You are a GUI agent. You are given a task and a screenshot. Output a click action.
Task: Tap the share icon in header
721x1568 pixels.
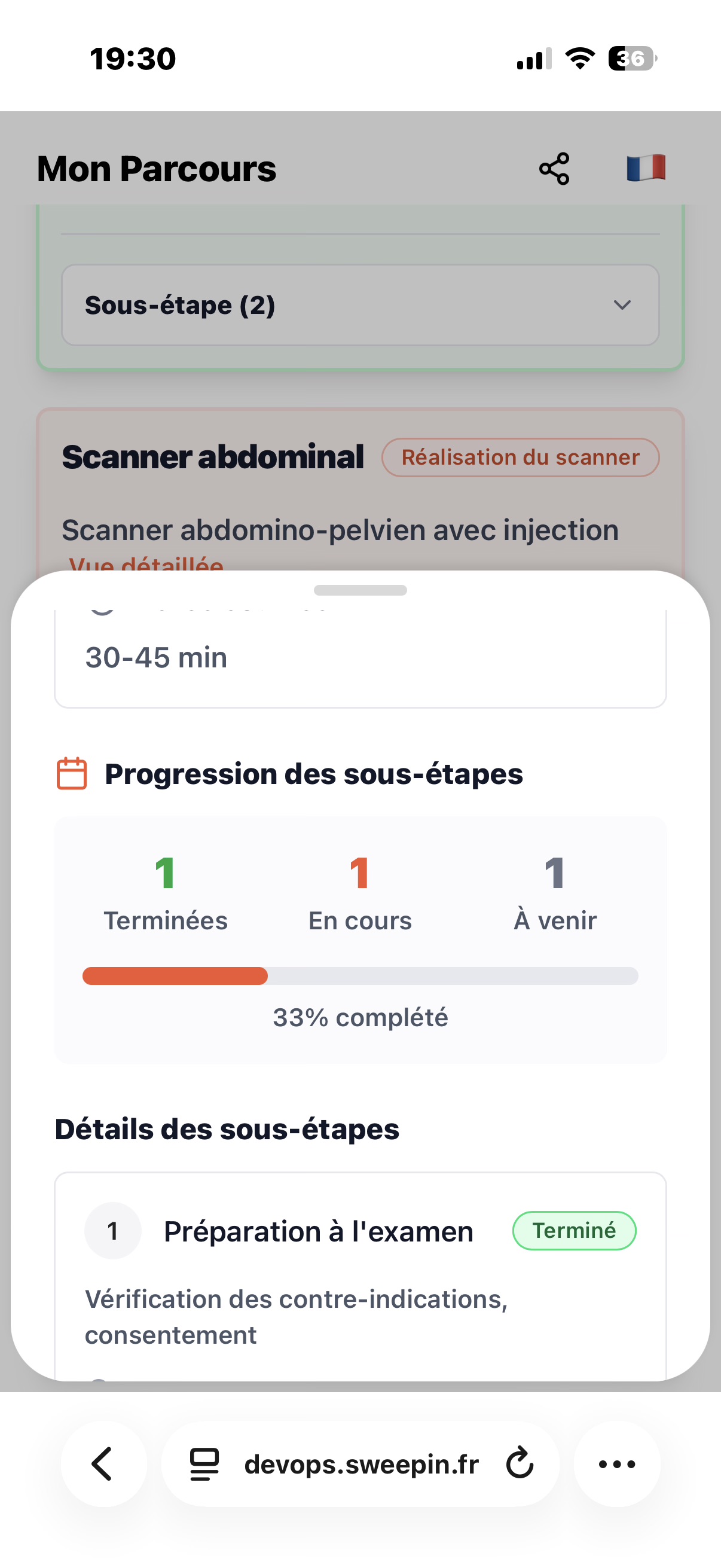(x=554, y=169)
